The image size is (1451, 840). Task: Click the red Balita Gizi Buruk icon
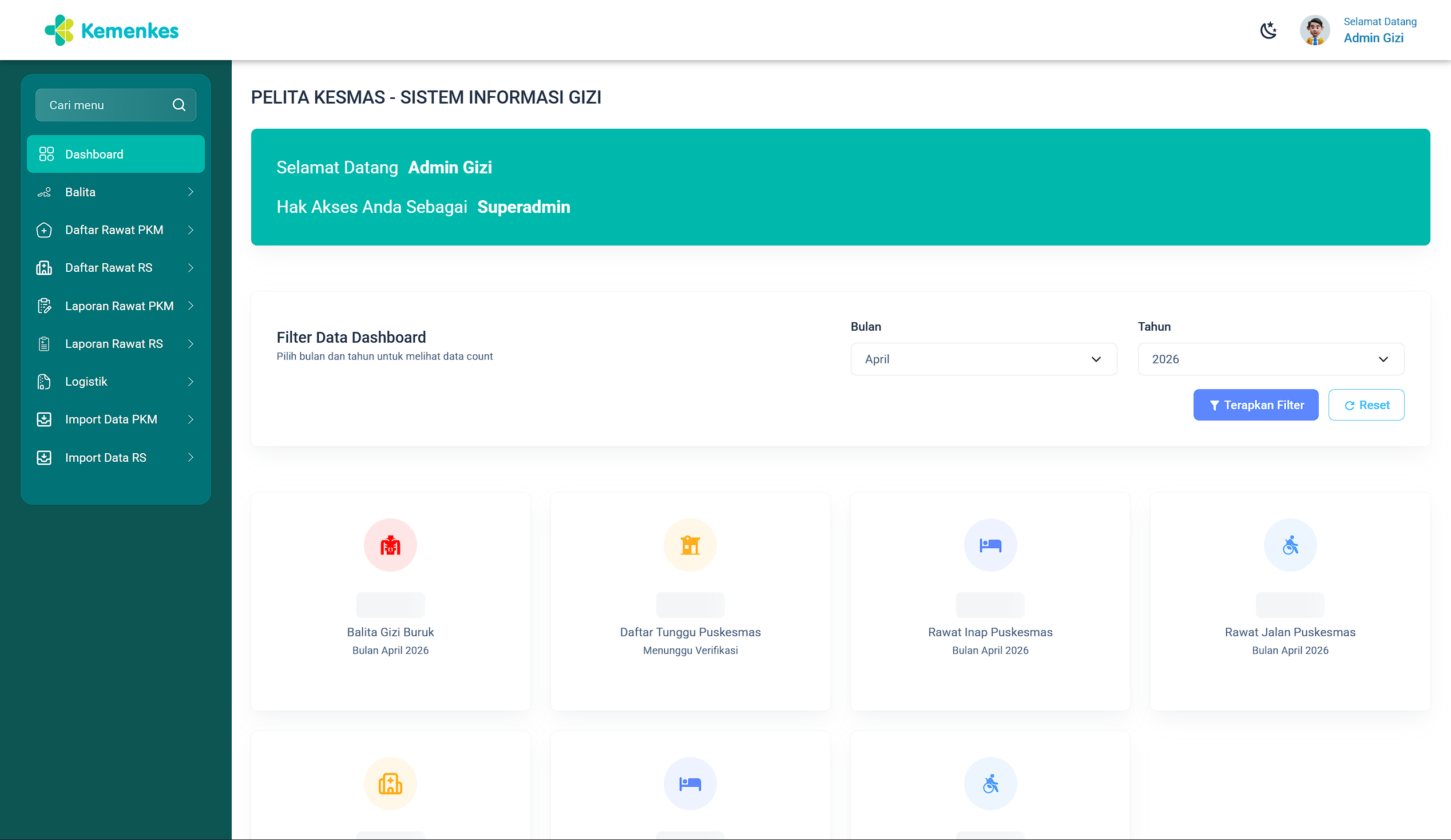[390, 545]
